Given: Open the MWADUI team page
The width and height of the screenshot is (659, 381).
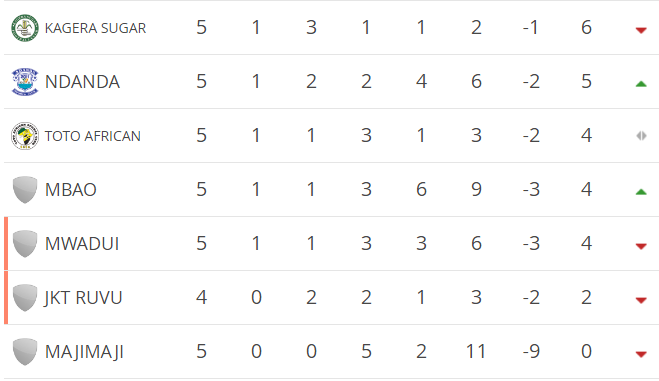Looking at the screenshot, I should (82, 244).
